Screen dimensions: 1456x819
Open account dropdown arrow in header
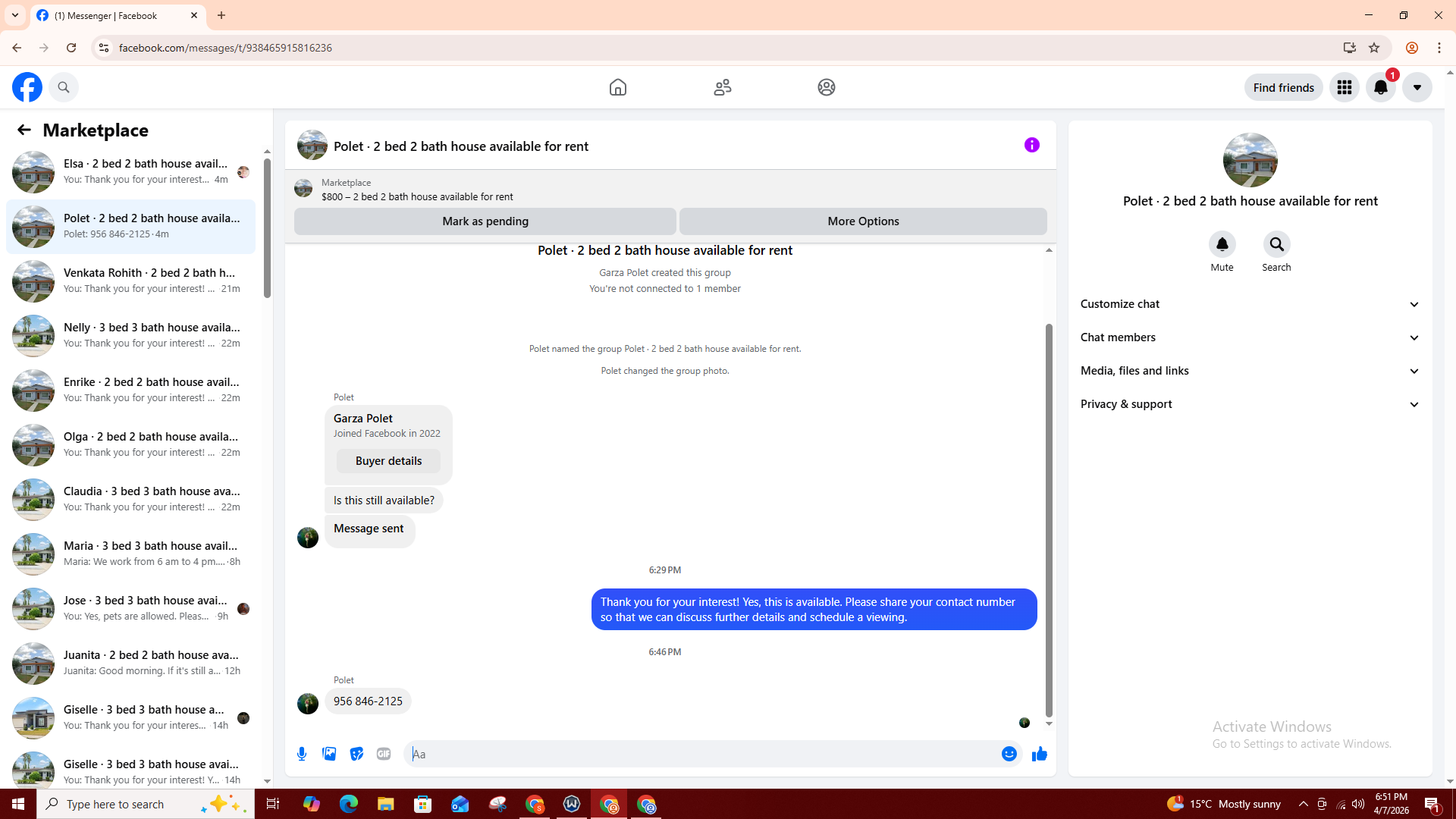(1417, 87)
